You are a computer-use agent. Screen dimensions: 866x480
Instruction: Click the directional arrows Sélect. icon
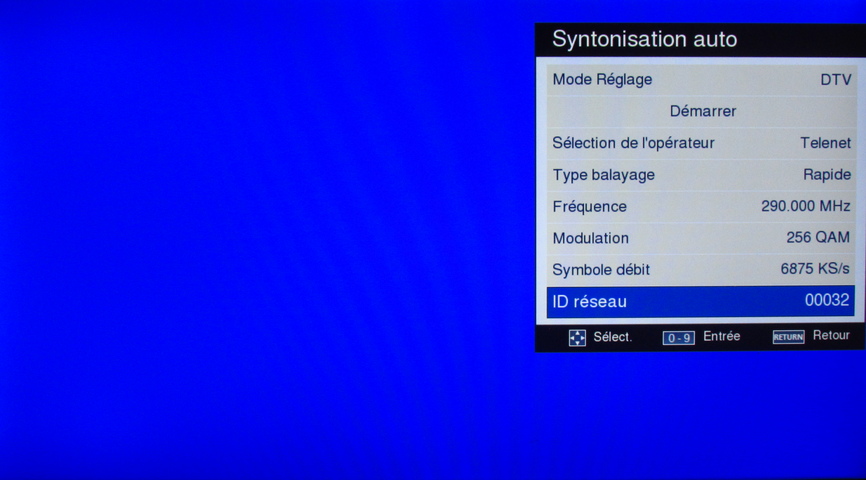577,337
